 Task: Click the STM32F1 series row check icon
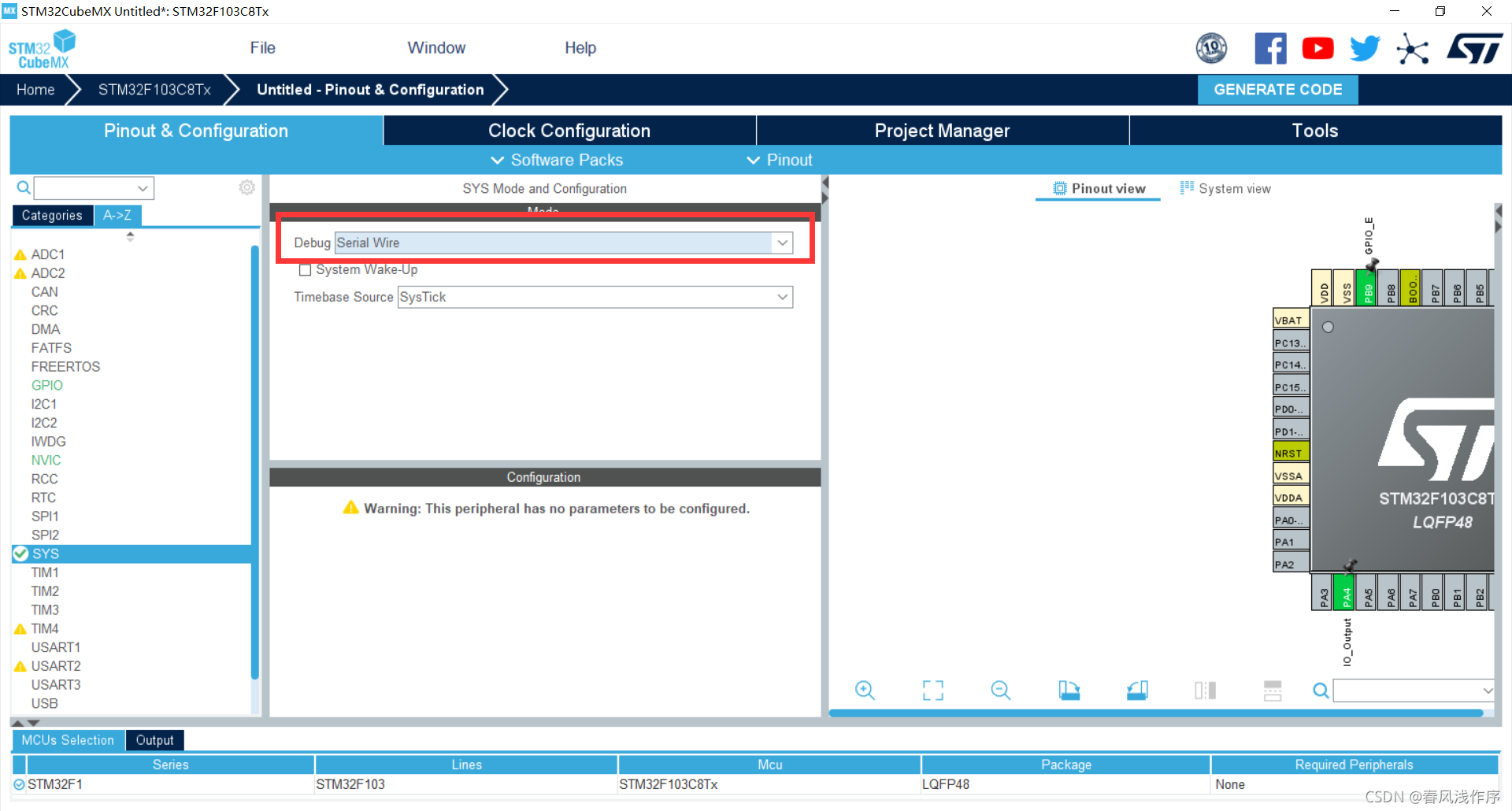19,784
